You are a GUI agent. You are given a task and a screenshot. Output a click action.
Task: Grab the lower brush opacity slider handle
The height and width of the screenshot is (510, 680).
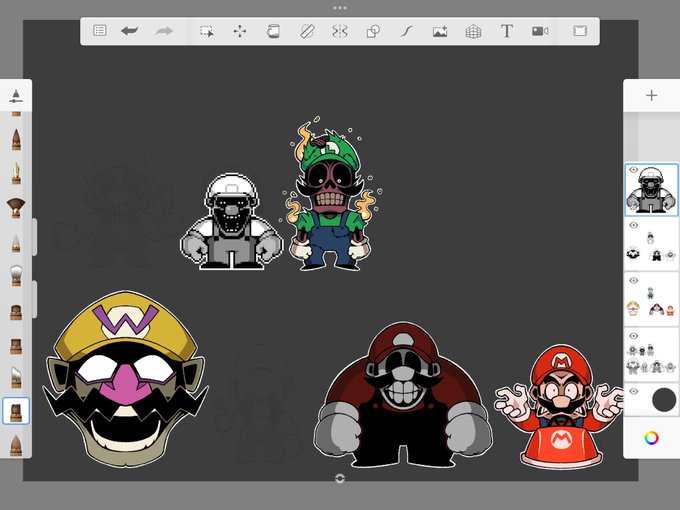(x=35, y=299)
